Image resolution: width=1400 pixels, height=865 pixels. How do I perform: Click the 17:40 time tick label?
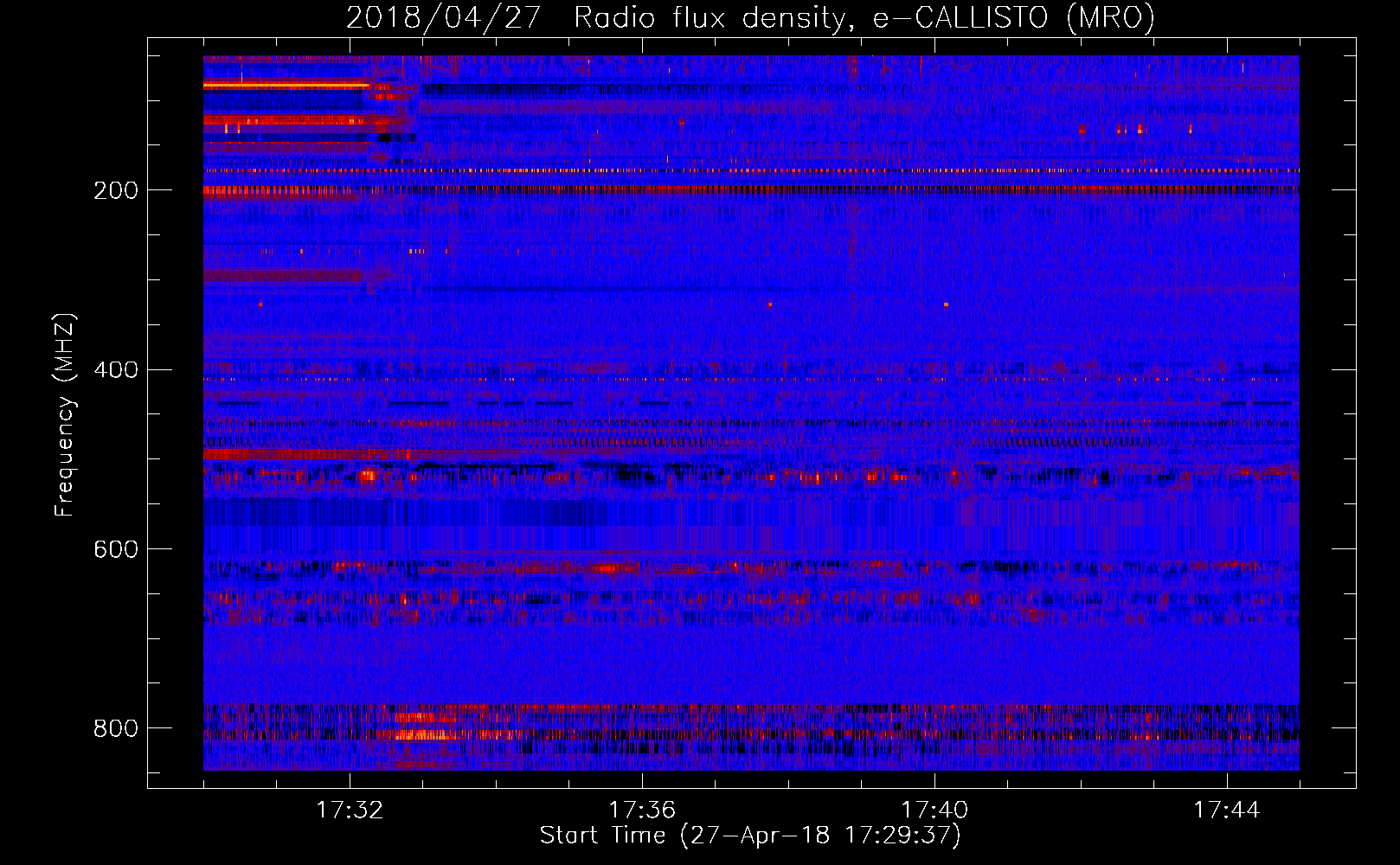[934, 811]
